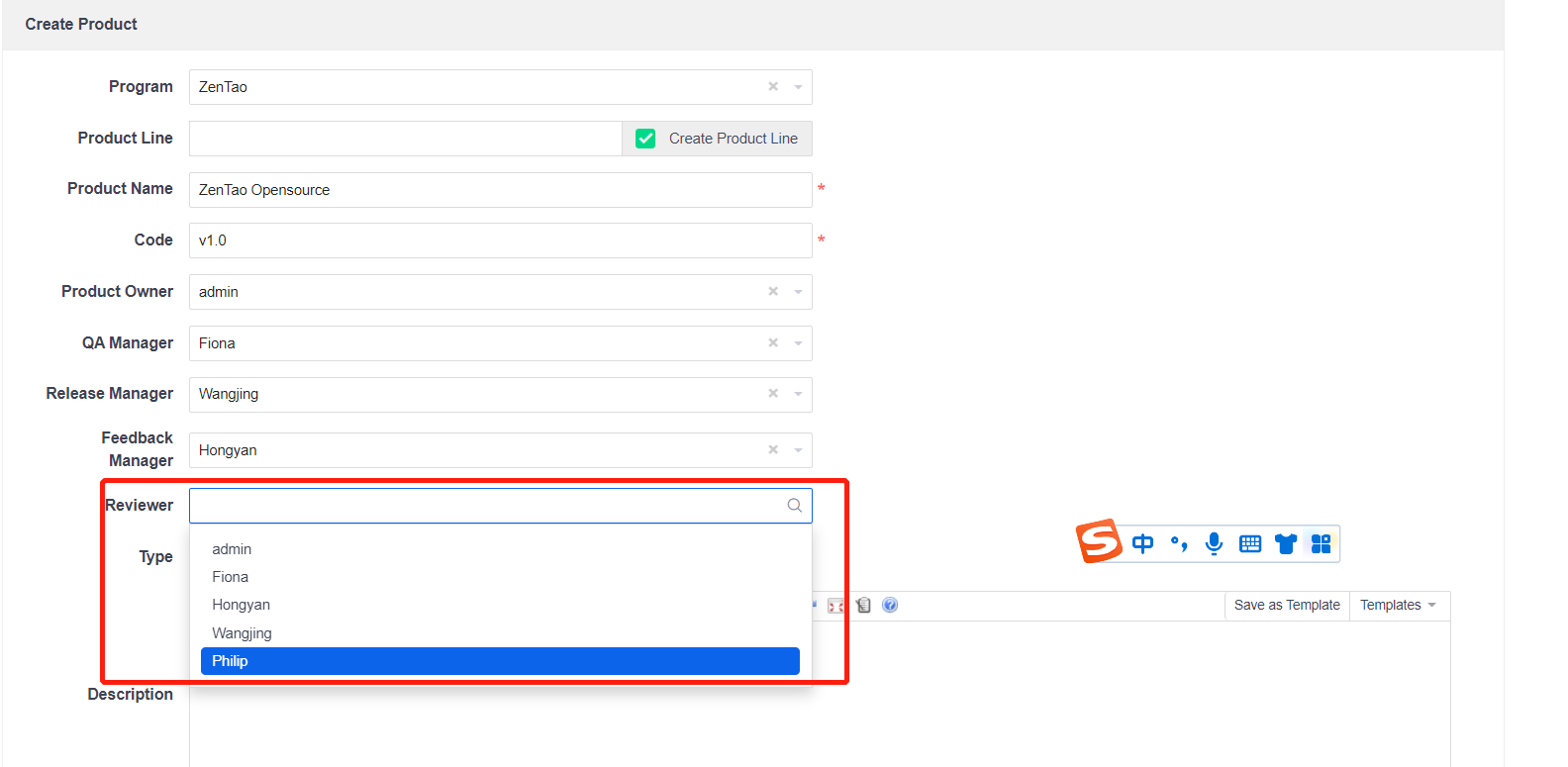
Task: Open the Sogou skin shirt icon
Action: [x=1286, y=543]
